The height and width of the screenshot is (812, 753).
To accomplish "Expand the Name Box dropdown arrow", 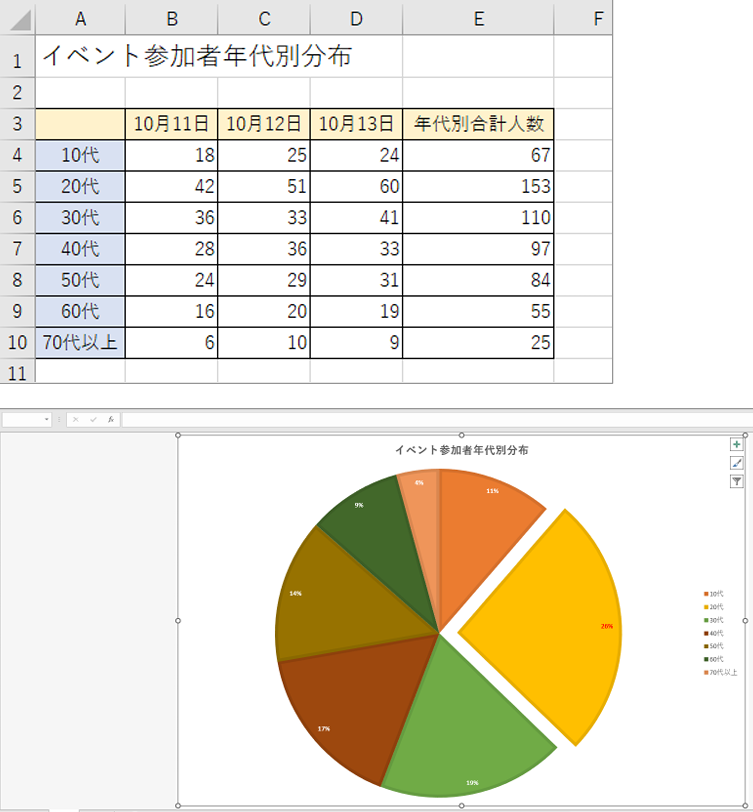I will tap(47, 419).
